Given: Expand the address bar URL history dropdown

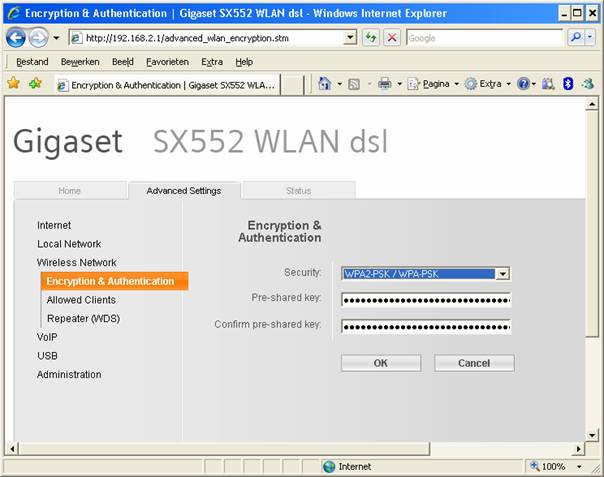Looking at the screenshot, I should point(349,37).
